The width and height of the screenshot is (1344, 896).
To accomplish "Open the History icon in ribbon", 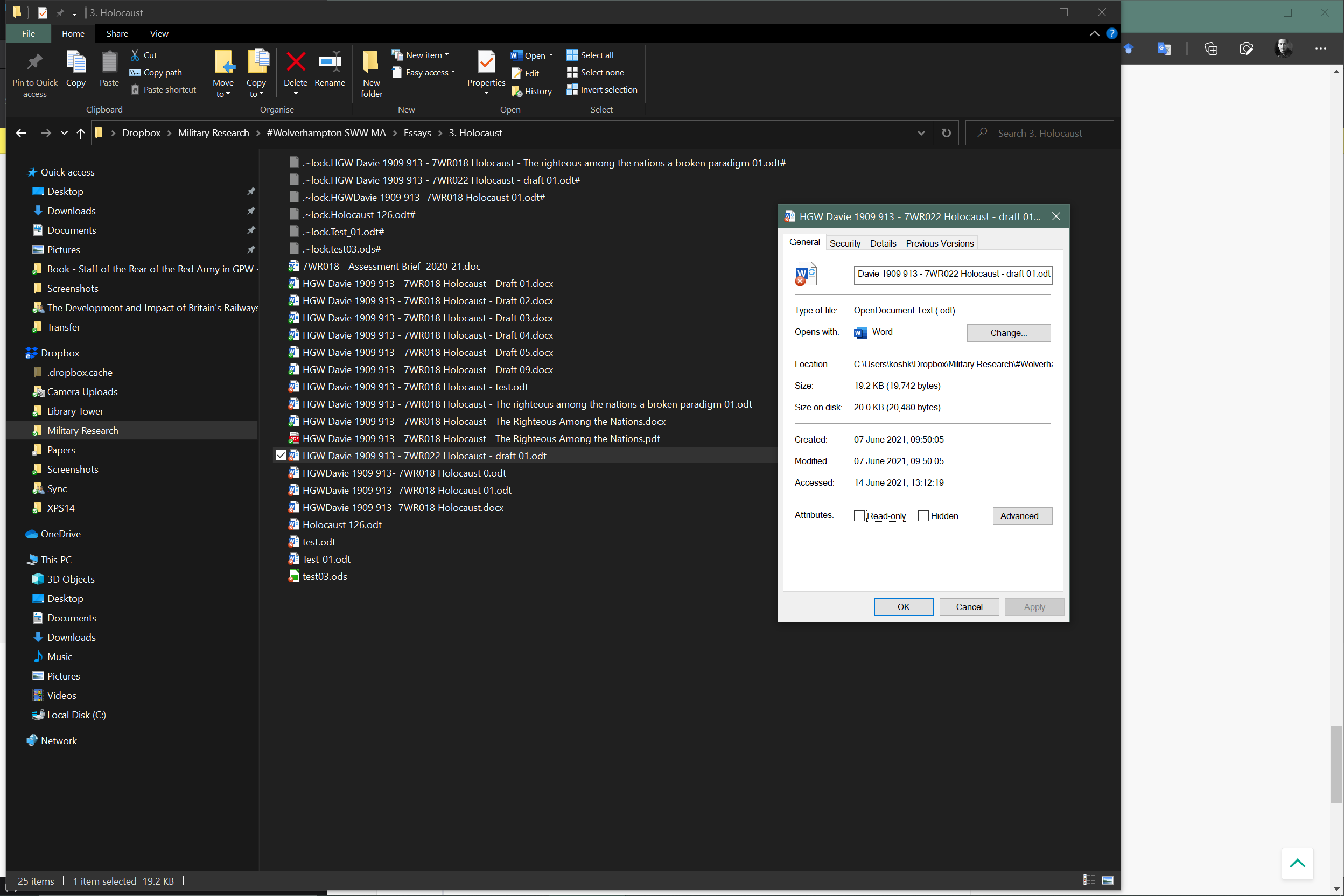I will click(517, 92).
